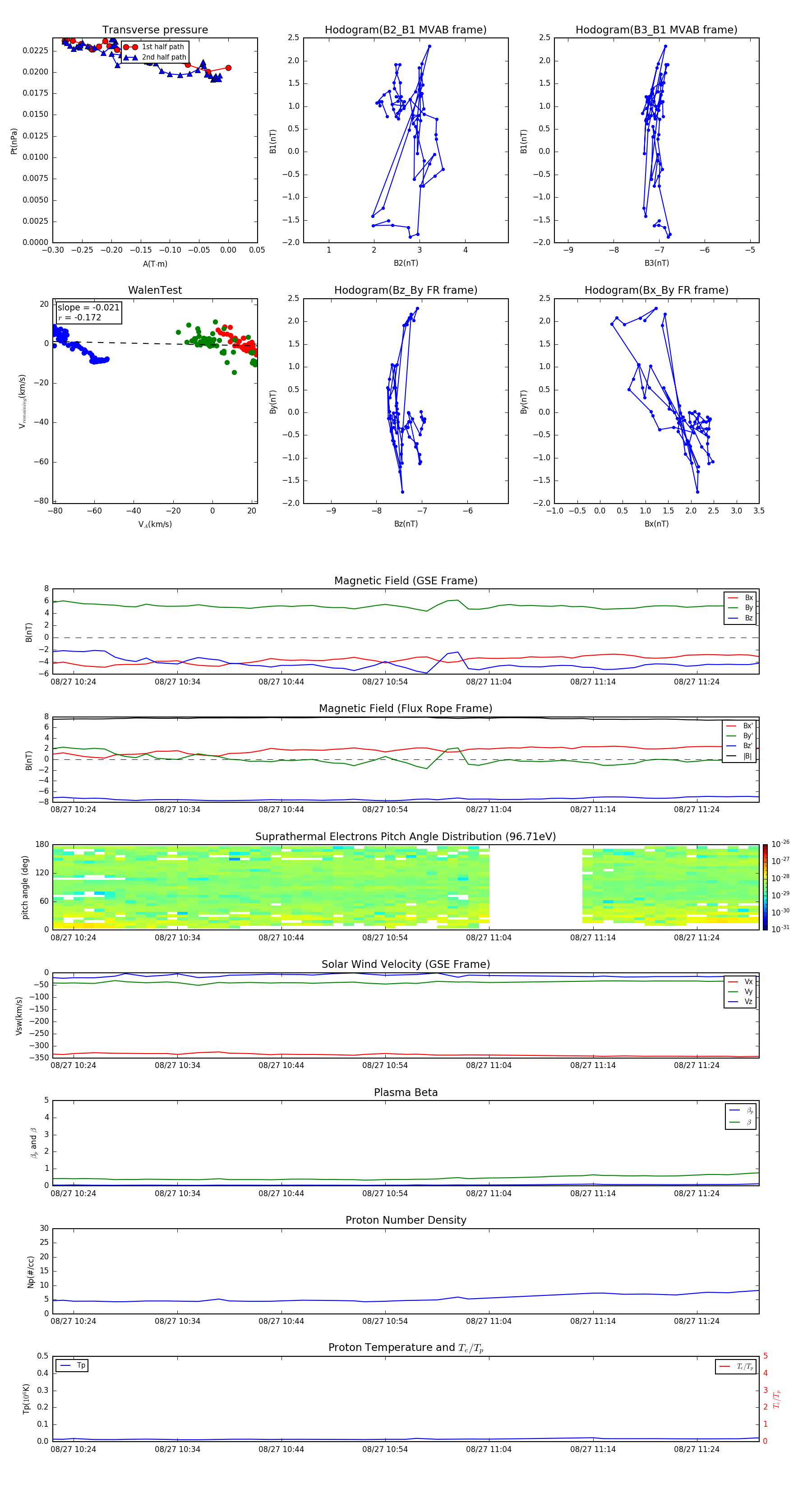This screenshot has height=1489, width=812.
Task: Select the Suprathermal Electrons Pitch Angle Distribution title
Action: click(x=406, y=837)
